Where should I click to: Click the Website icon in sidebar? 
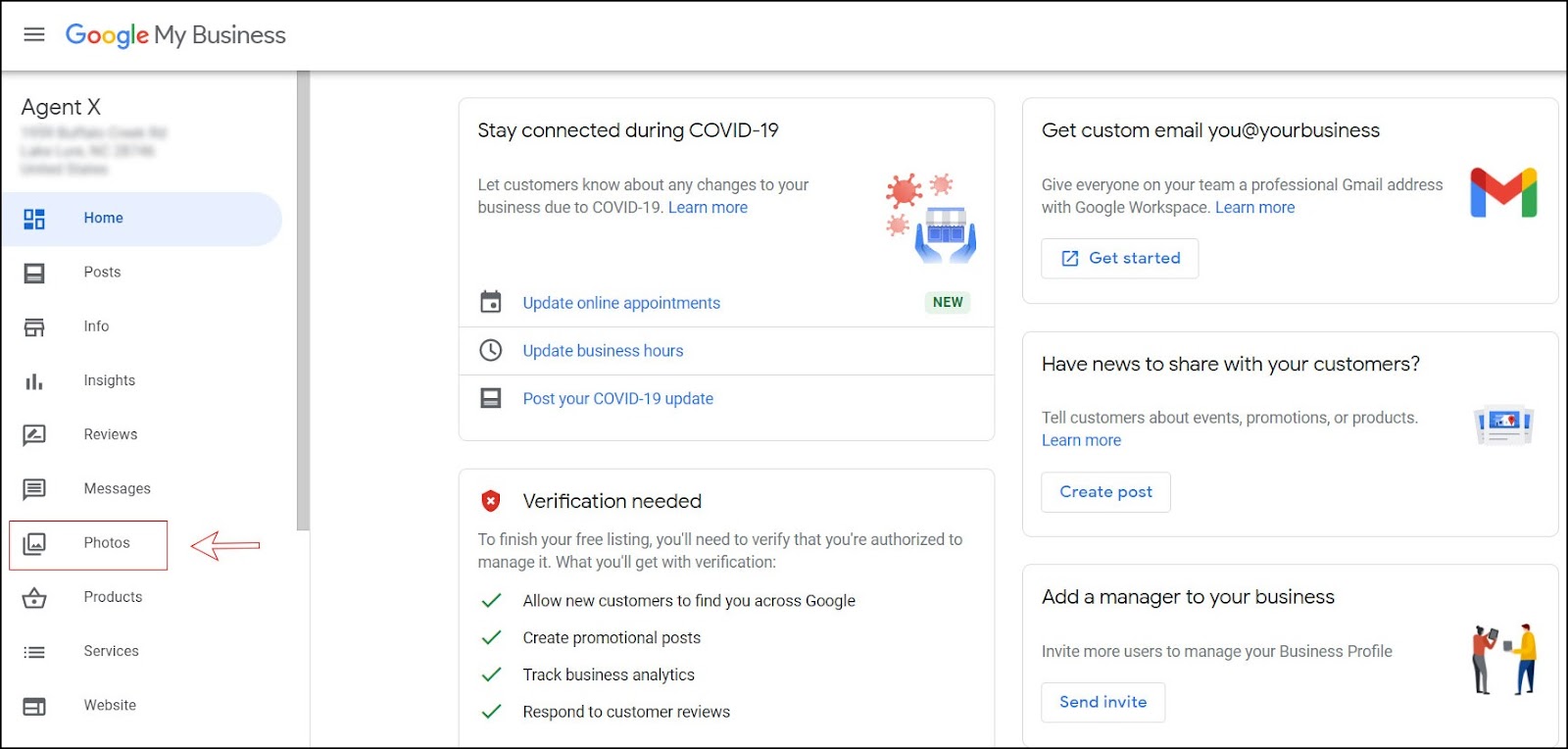click(x=34, y=706)
